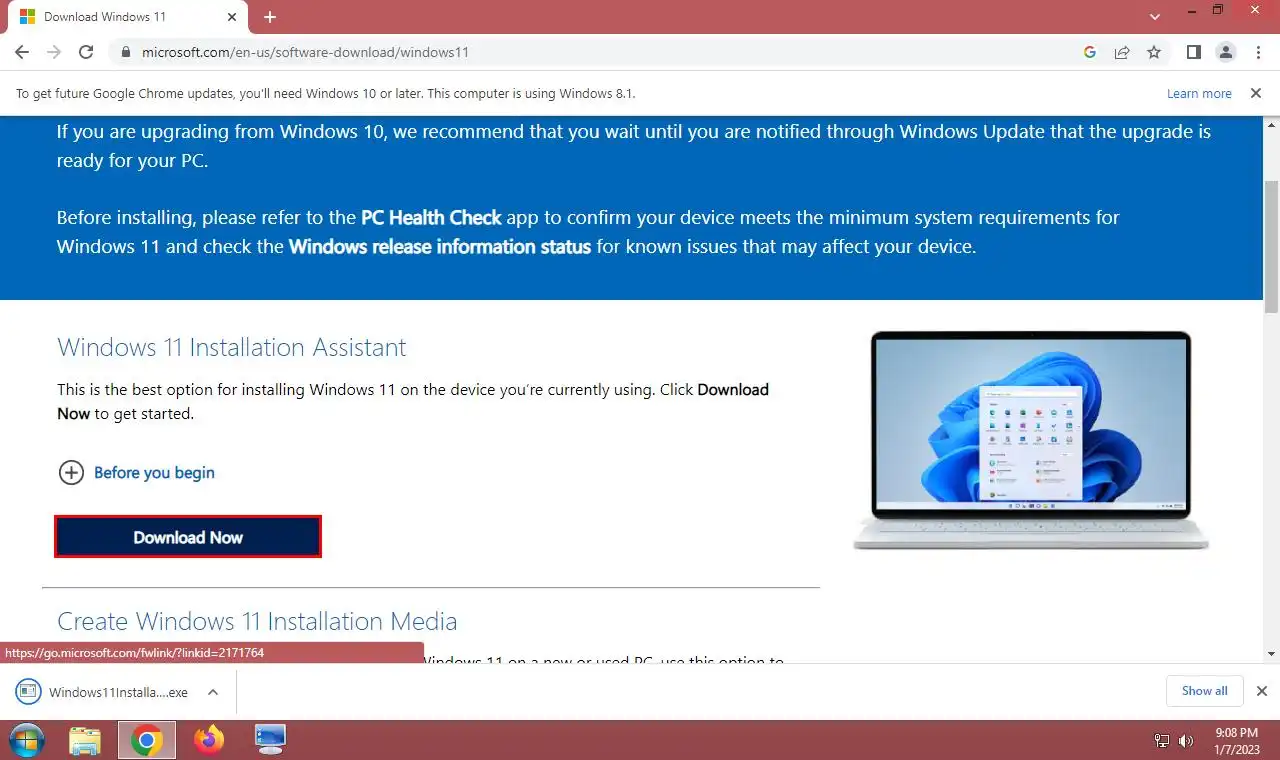1280x760 pixels.
Task: Reload the Download Windows 11 page
Action: (x=86, y=52)
